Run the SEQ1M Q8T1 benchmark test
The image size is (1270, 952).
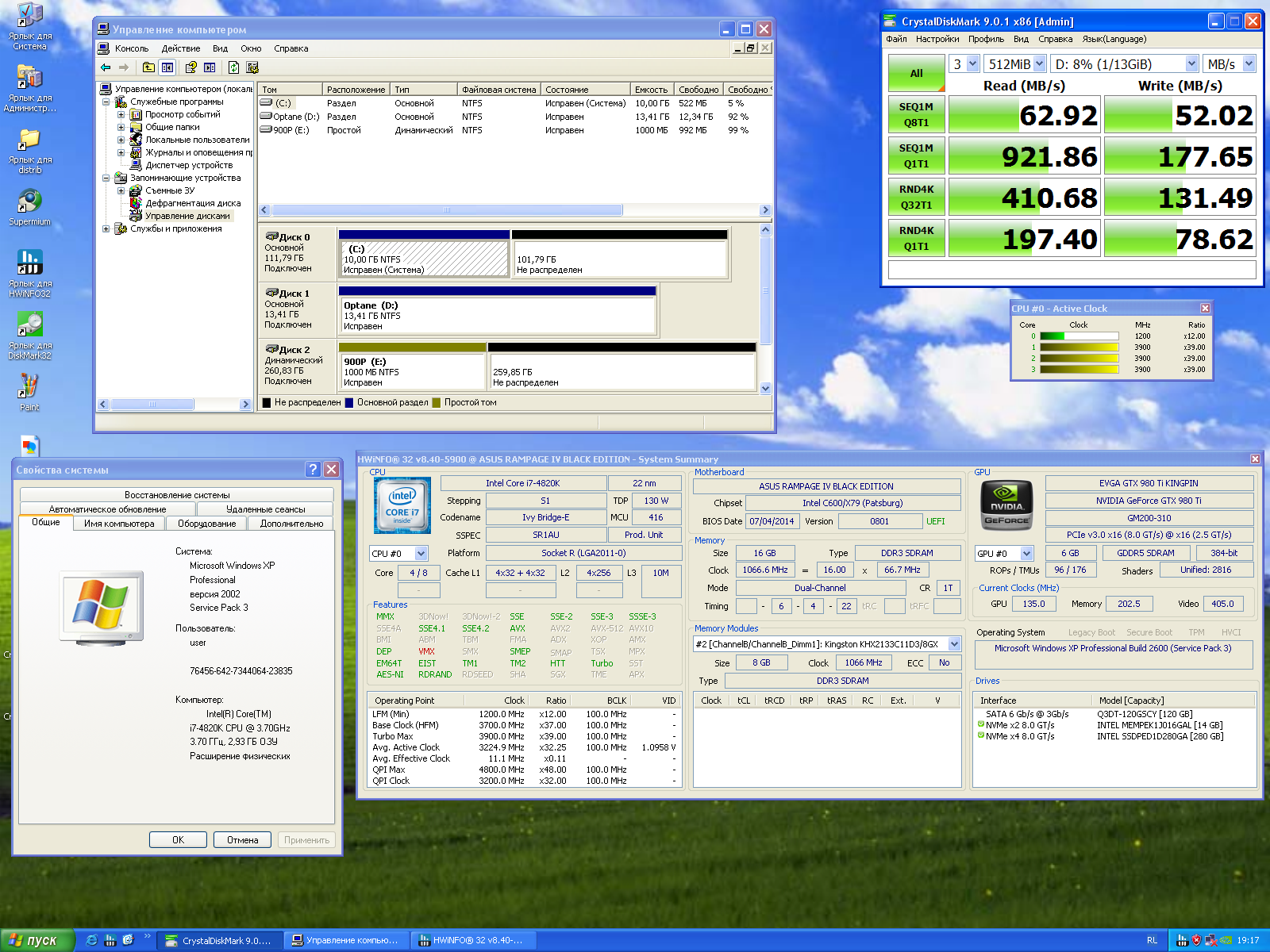(916, 114)
